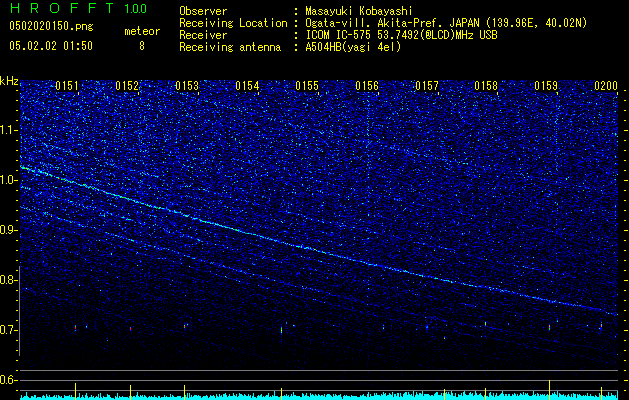This screenshot has height=400, width=629.
Task: Click the 1.1 kHz axis label
Action: point(9,130)
